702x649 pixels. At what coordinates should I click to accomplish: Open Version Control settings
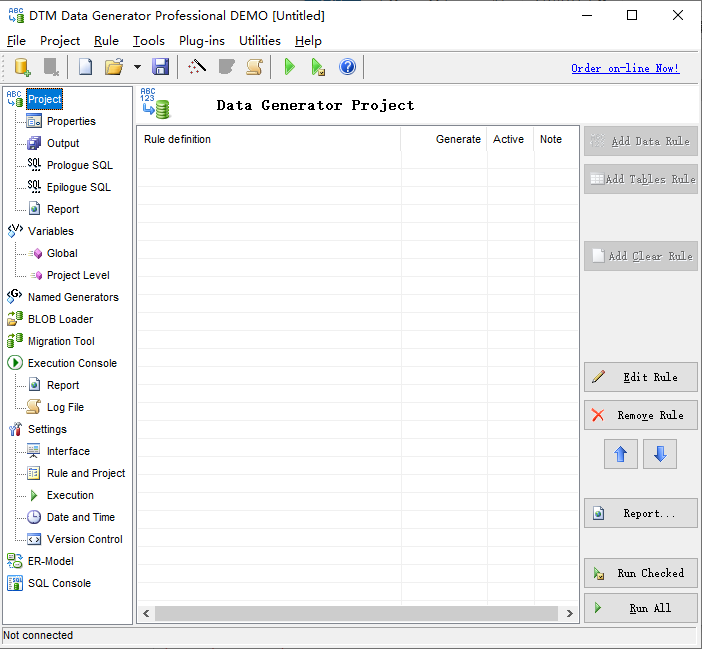pyautogui.click(x=85, y=539)
